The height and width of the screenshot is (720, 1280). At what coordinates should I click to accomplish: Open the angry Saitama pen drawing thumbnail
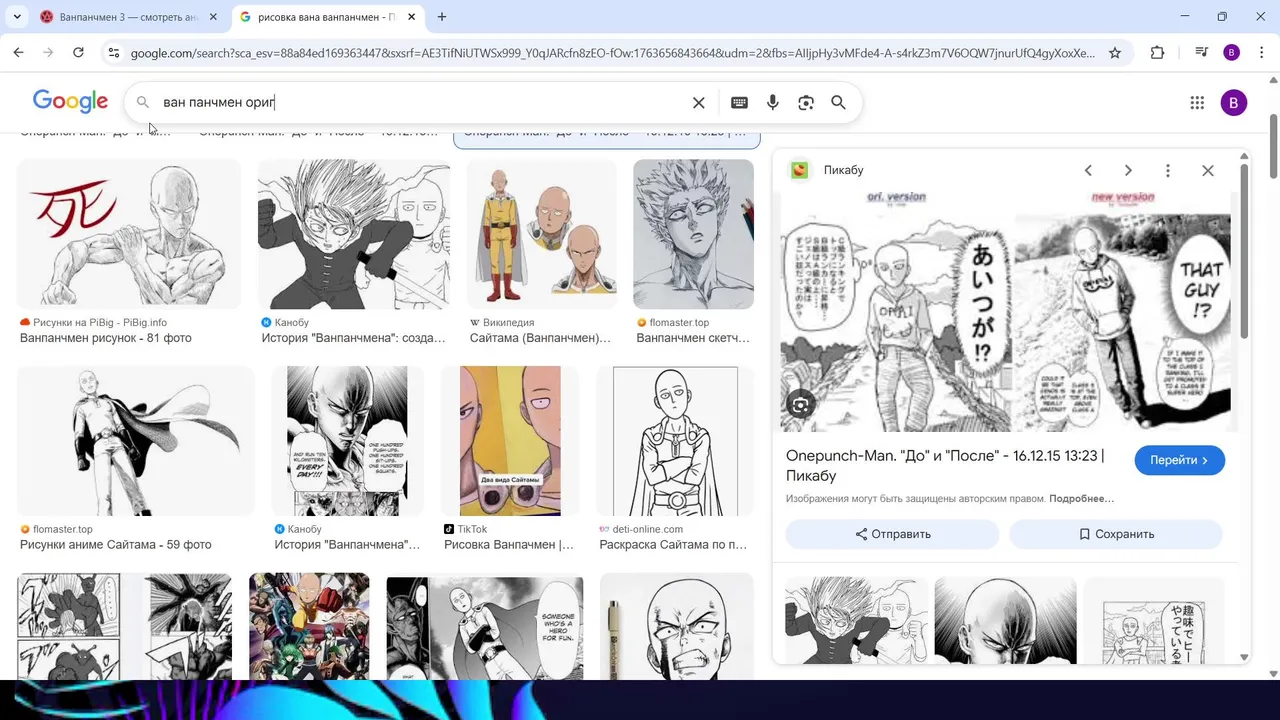pyautogui.click(x=677, y=626)
